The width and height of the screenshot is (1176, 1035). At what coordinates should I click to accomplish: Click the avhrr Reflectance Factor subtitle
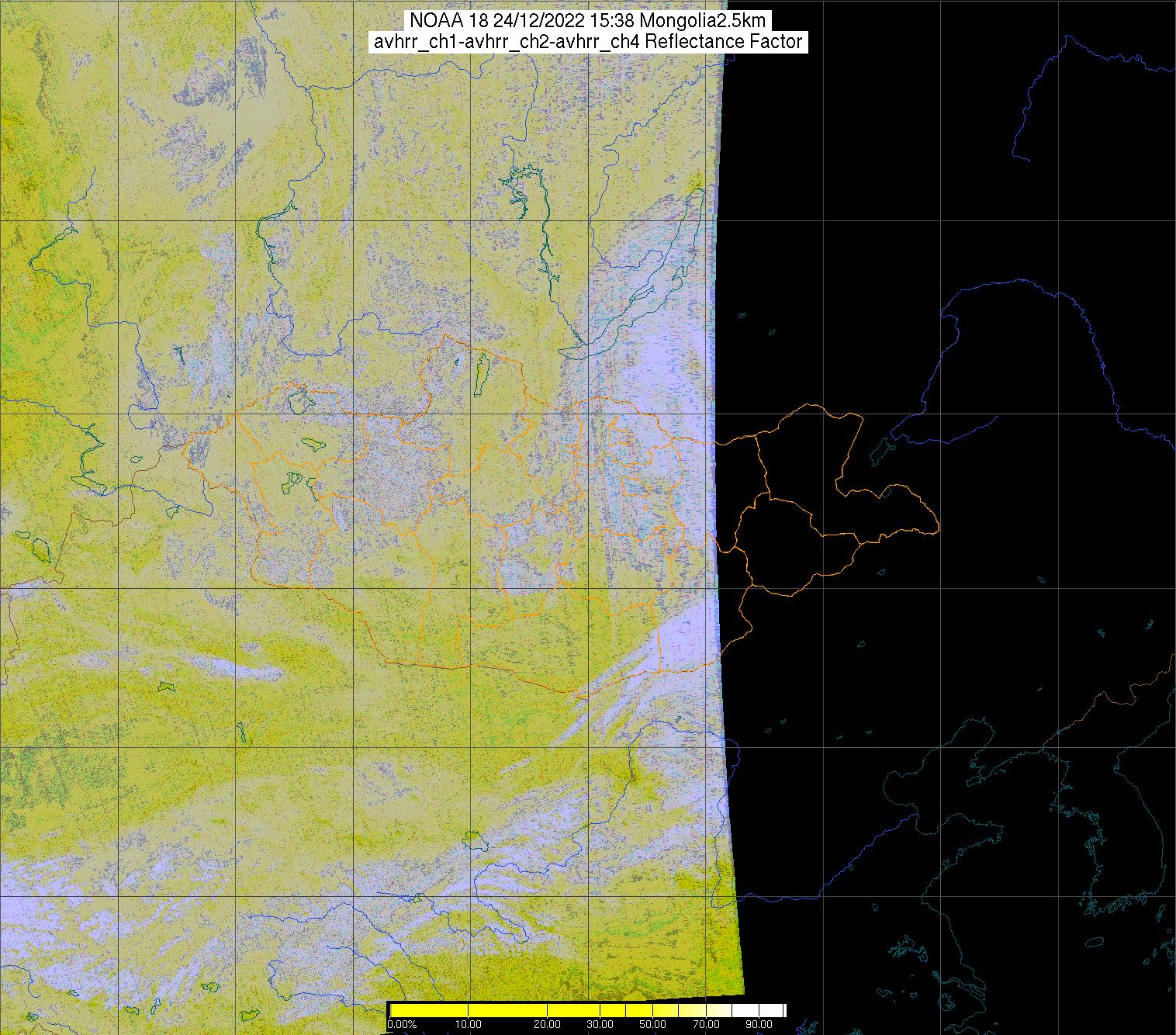coord(587,42)
